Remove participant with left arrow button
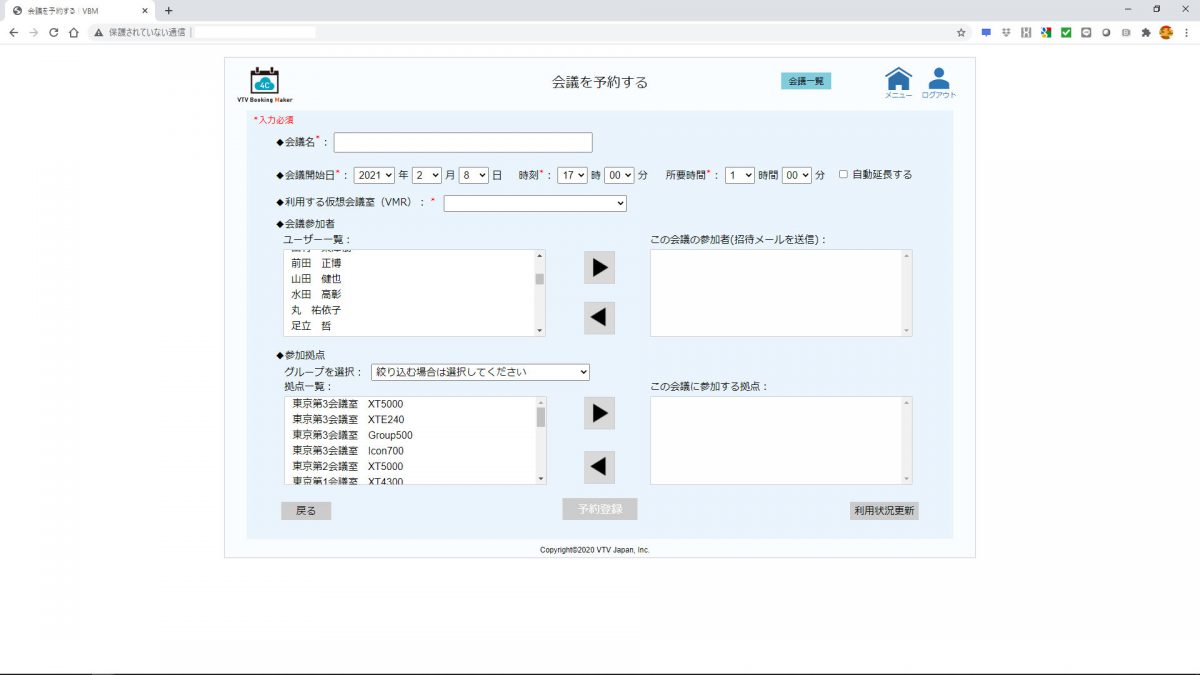 pyautogui.click(x=599, y=318)
